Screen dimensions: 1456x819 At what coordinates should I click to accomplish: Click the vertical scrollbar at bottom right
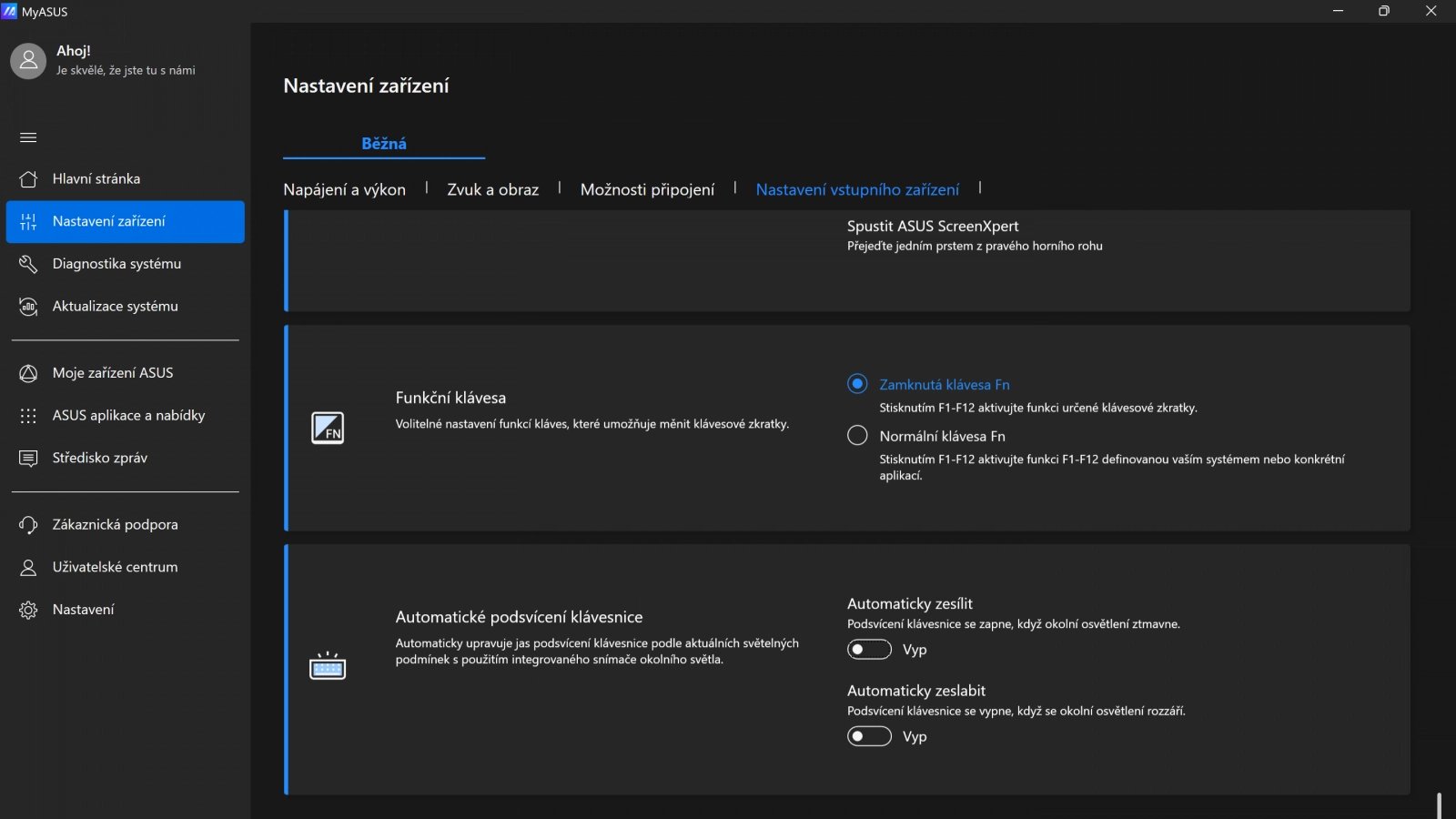tap(1439, 804)
